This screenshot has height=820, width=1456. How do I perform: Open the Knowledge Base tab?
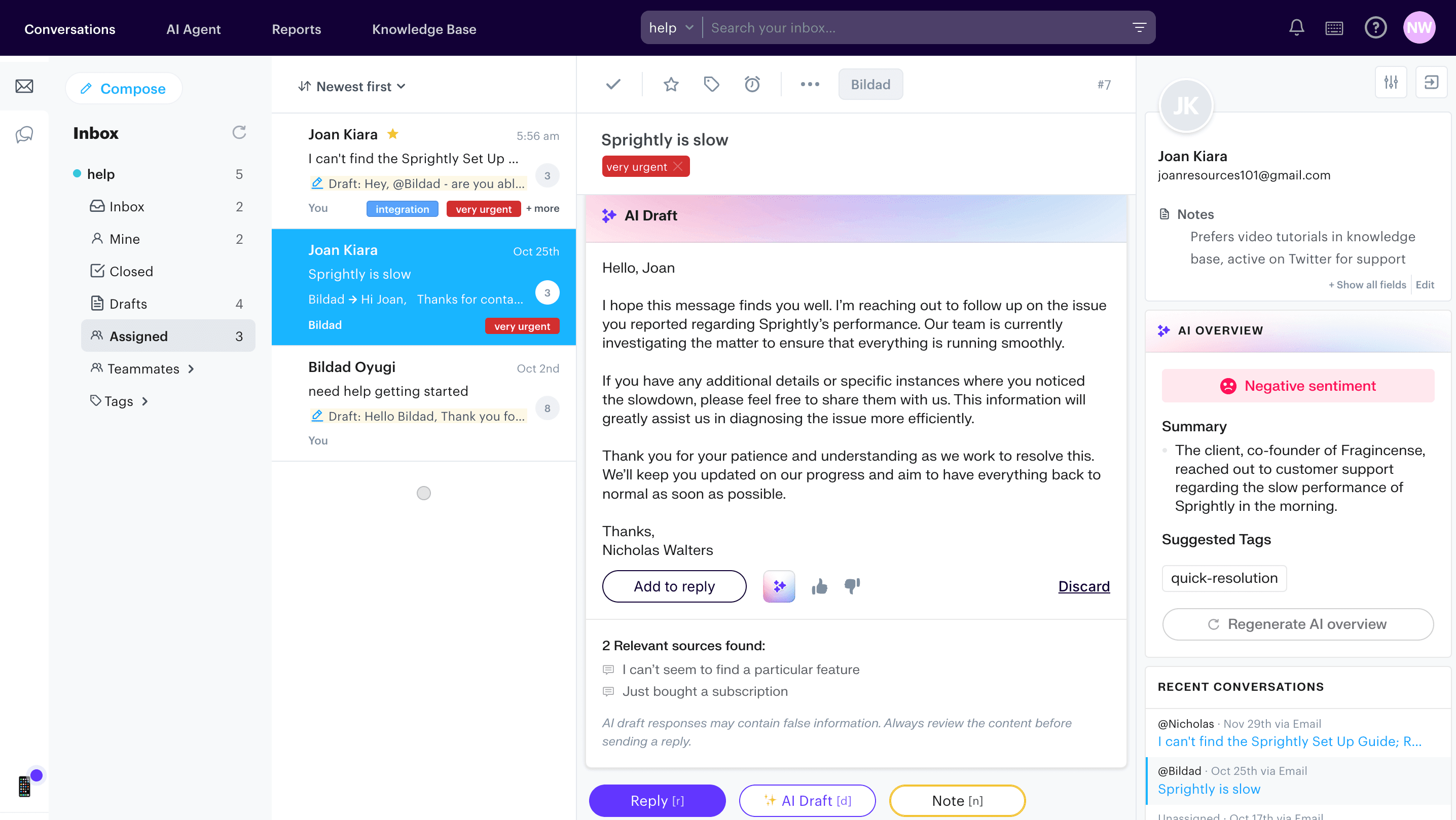click(x=424, y=29)
